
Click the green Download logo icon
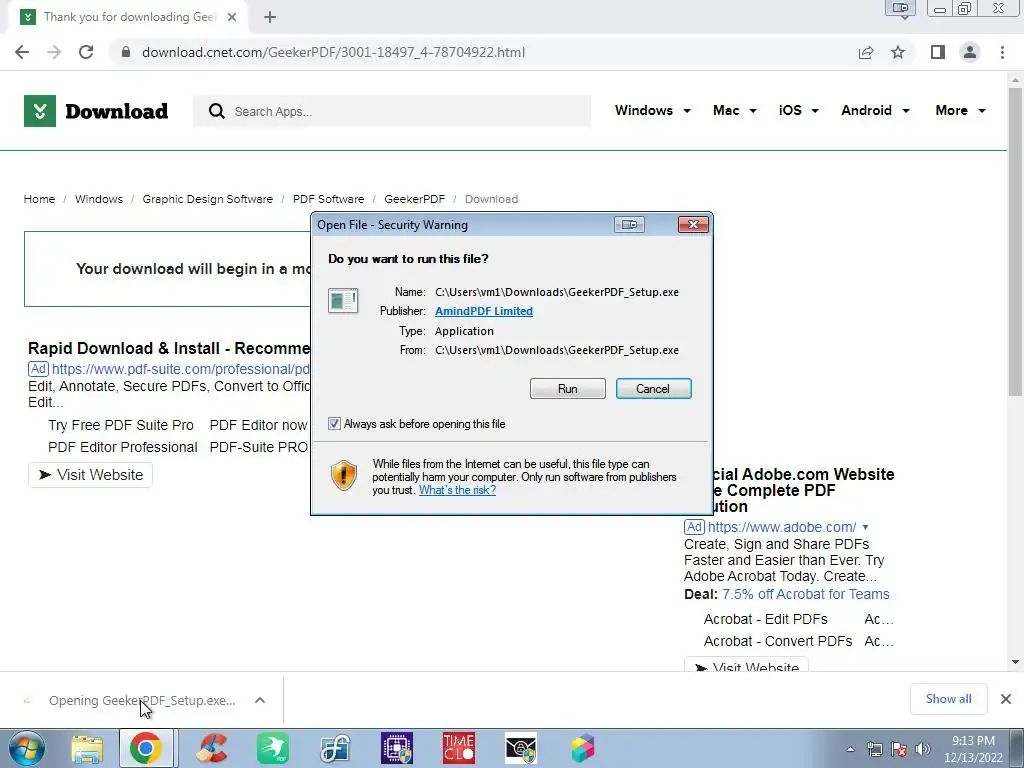(40, 111)
